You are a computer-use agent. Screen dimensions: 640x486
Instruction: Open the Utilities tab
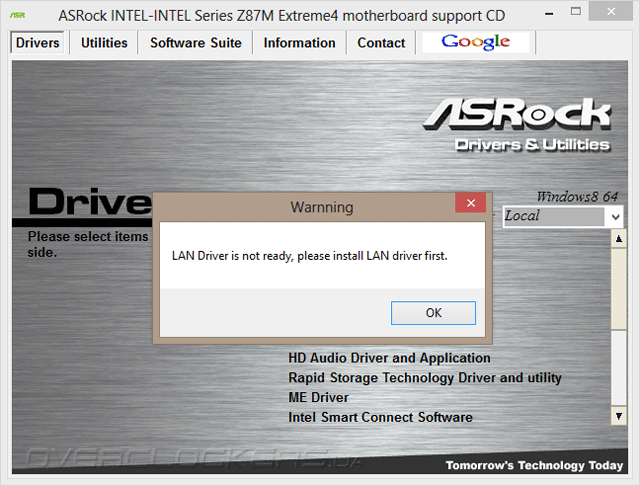click(x=104, y=43)
